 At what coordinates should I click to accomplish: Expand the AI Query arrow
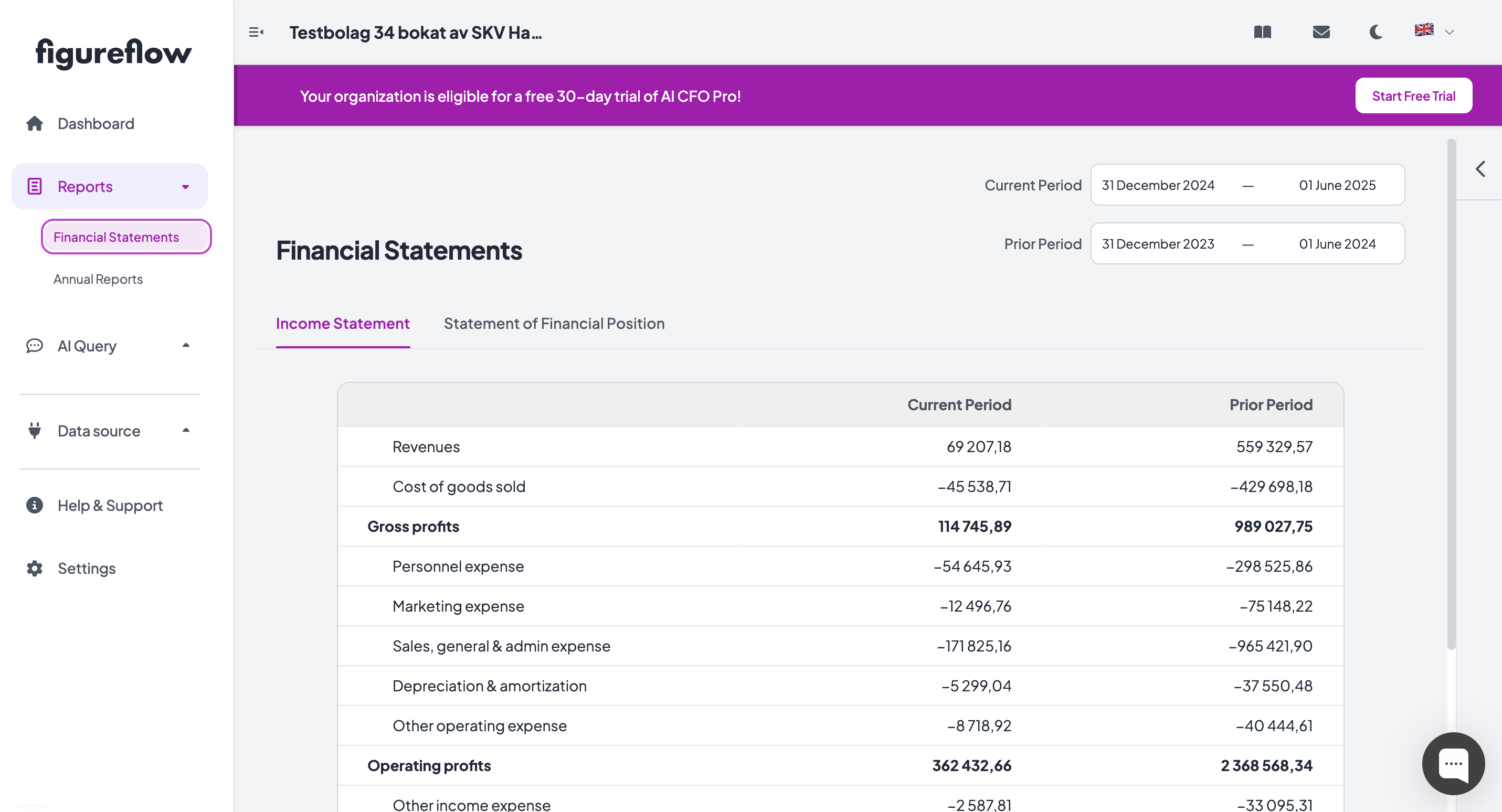[x=186, y=345]
